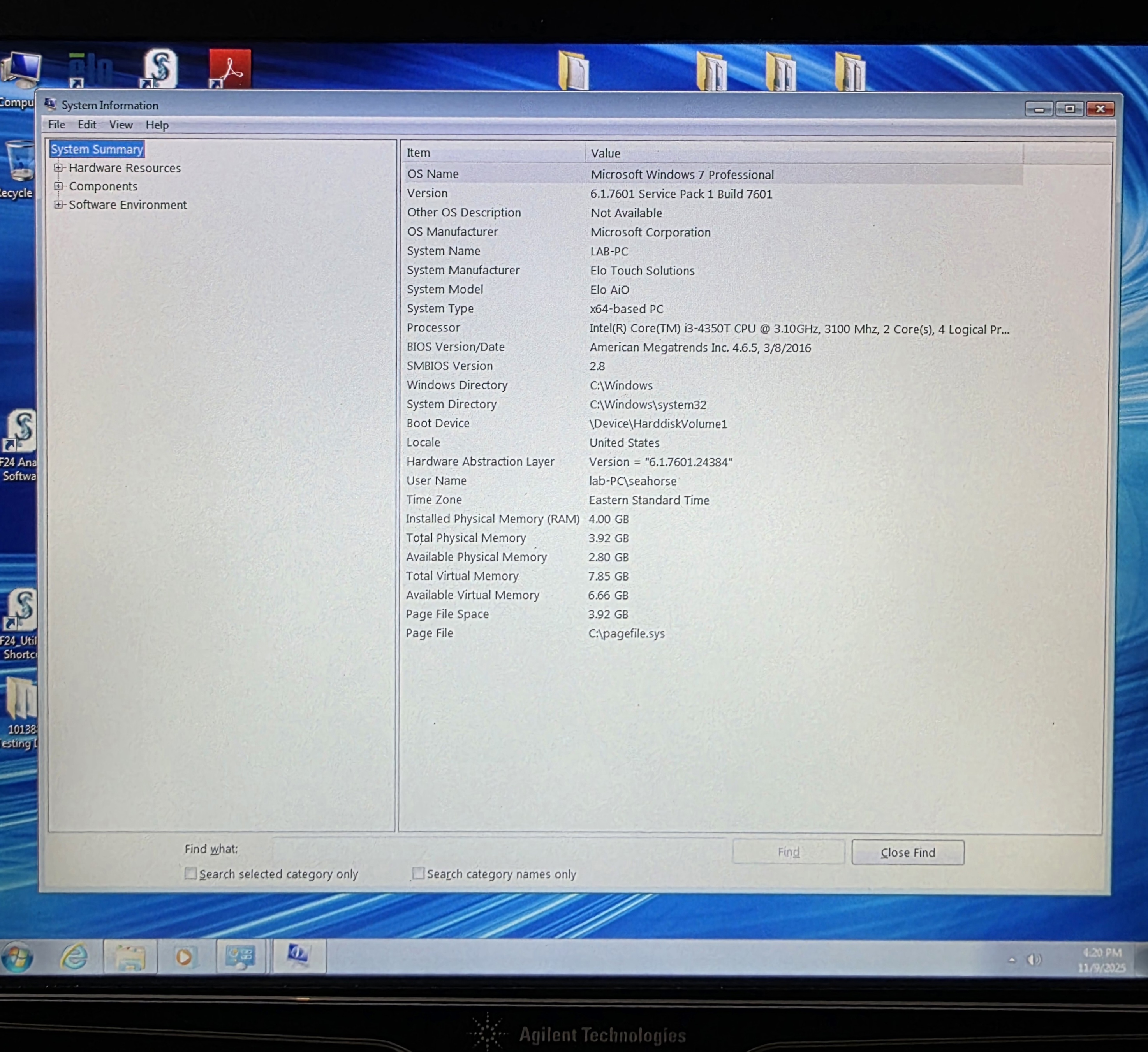This screenshot has width=1148, height=1052.
Task: Open the File Explorer taskbar icon
Action: (130, 957)
